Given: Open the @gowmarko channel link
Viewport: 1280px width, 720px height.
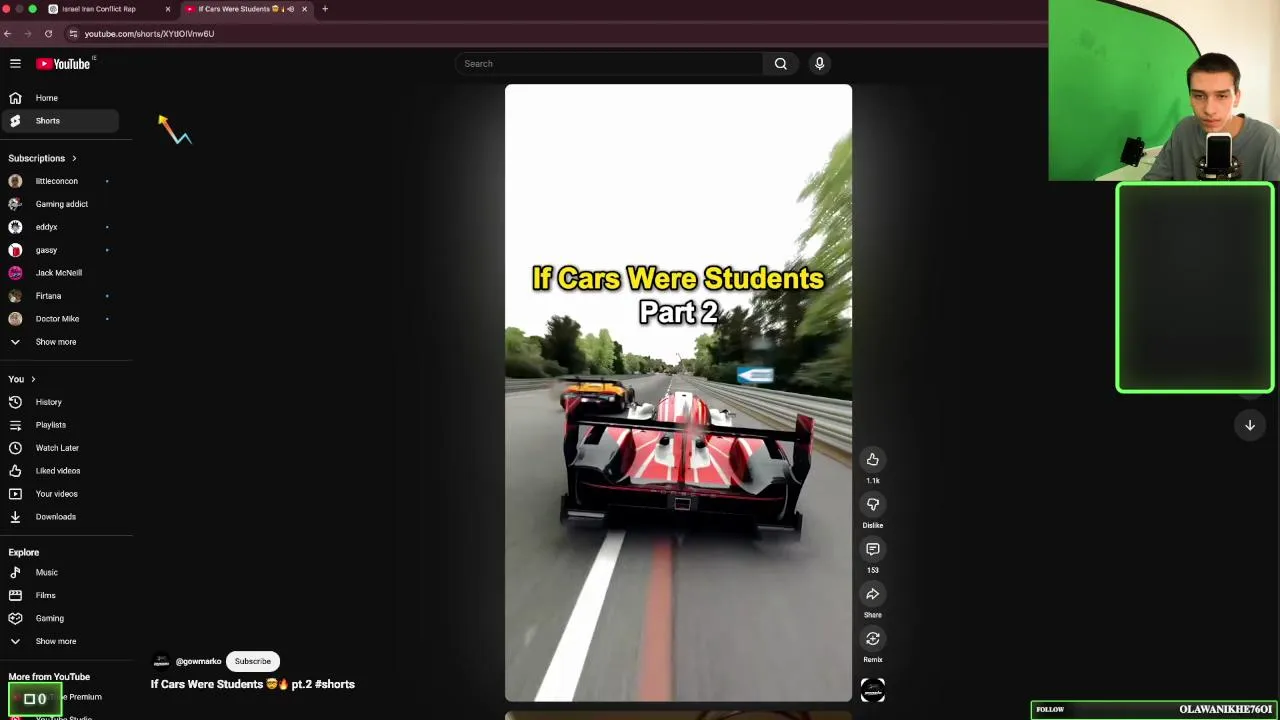Looking at the screenshot, I should 198,661.
